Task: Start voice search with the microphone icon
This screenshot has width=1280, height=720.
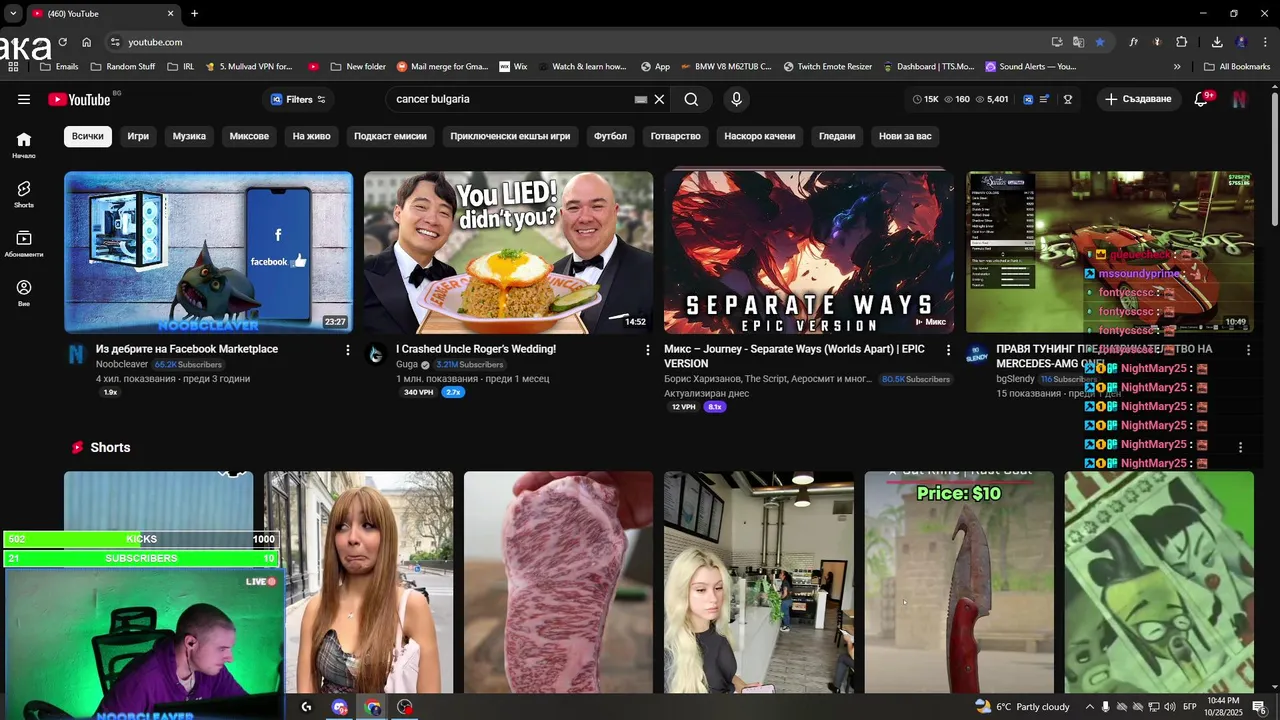Action: pos(736,99)
